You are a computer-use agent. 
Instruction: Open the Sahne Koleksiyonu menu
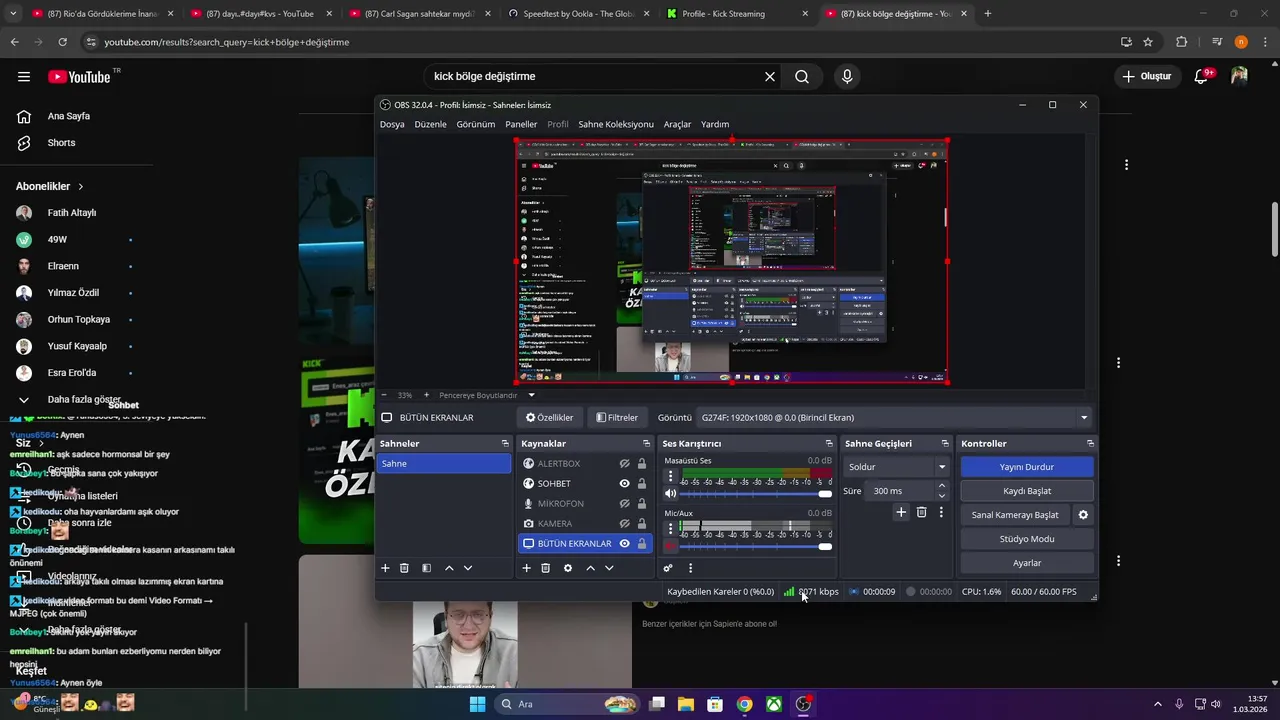616,124
